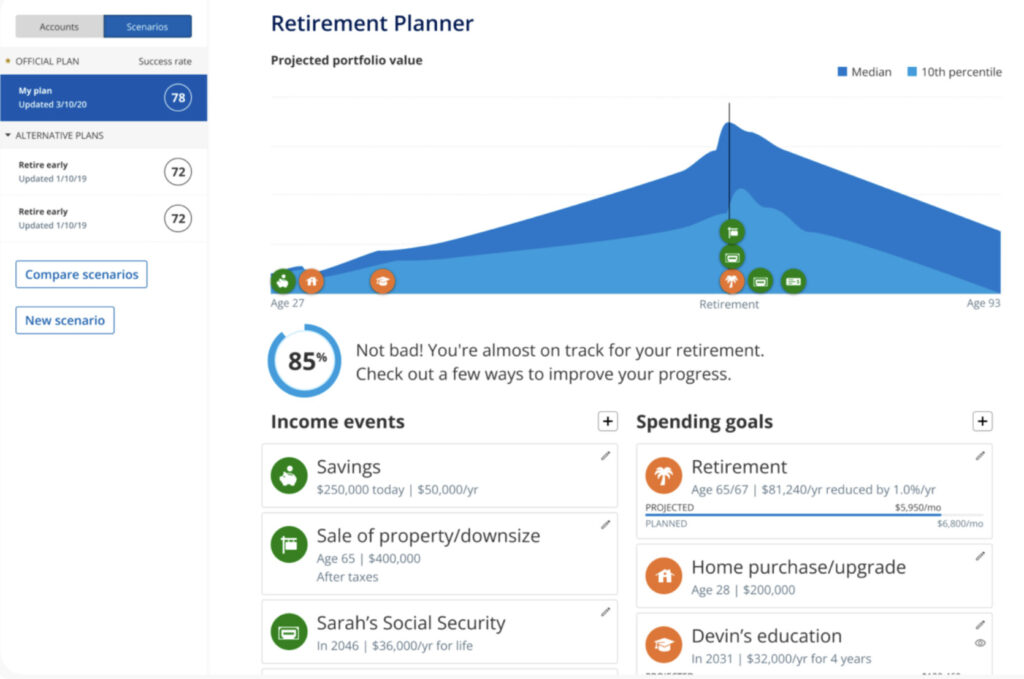This screenshot has height=679, width=1024.
Task: Click the plus icon to add a spending goal
Action: pyautogui.click(x=982, y=421)
